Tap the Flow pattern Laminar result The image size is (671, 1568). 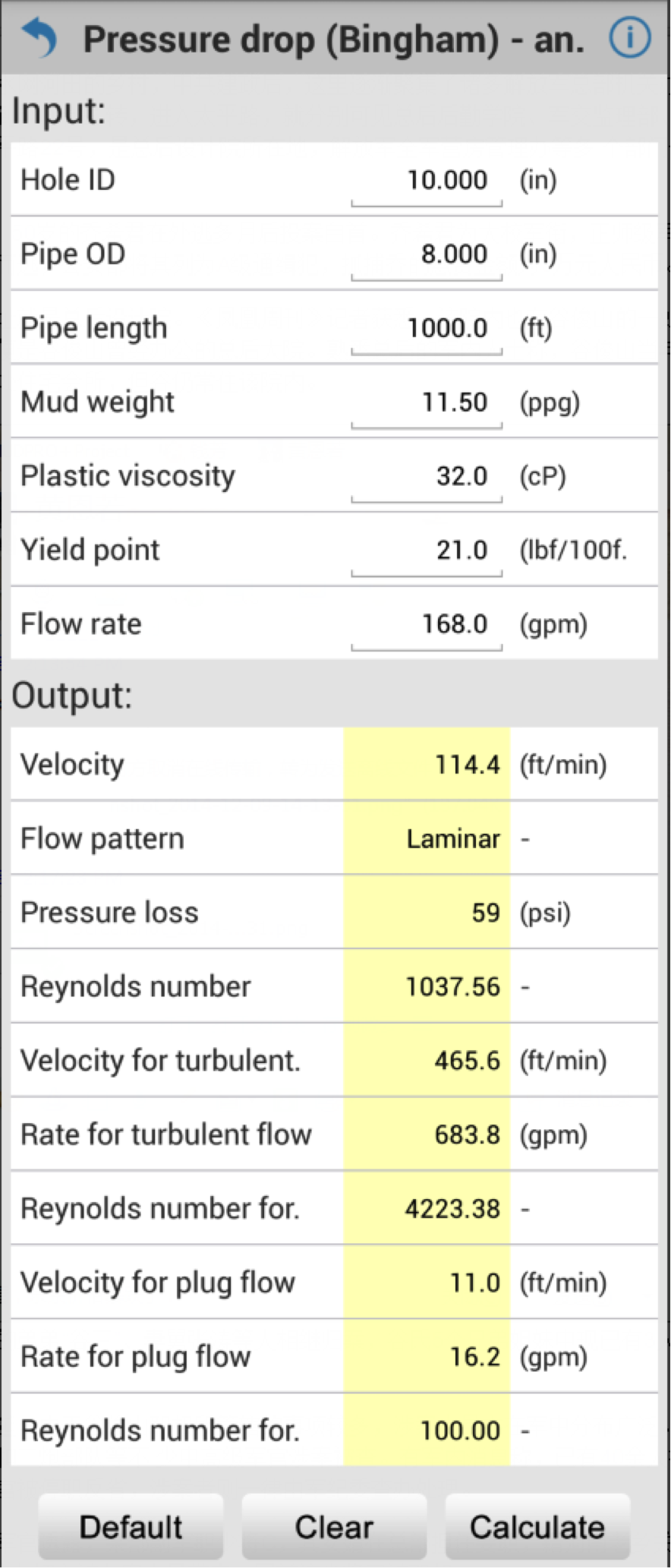(427, 838)
